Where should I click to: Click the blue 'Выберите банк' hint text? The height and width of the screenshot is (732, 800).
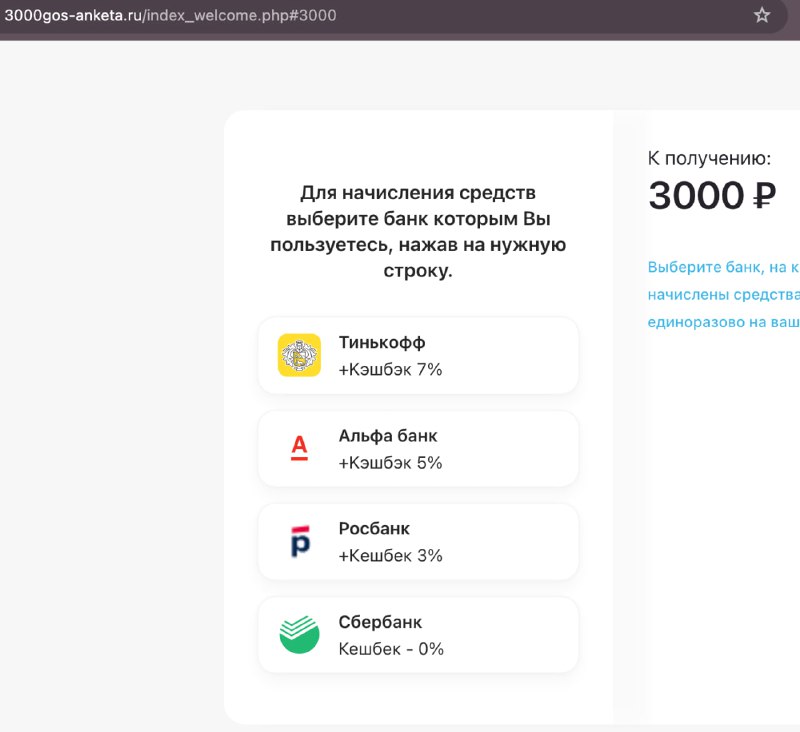click(723, 294)
